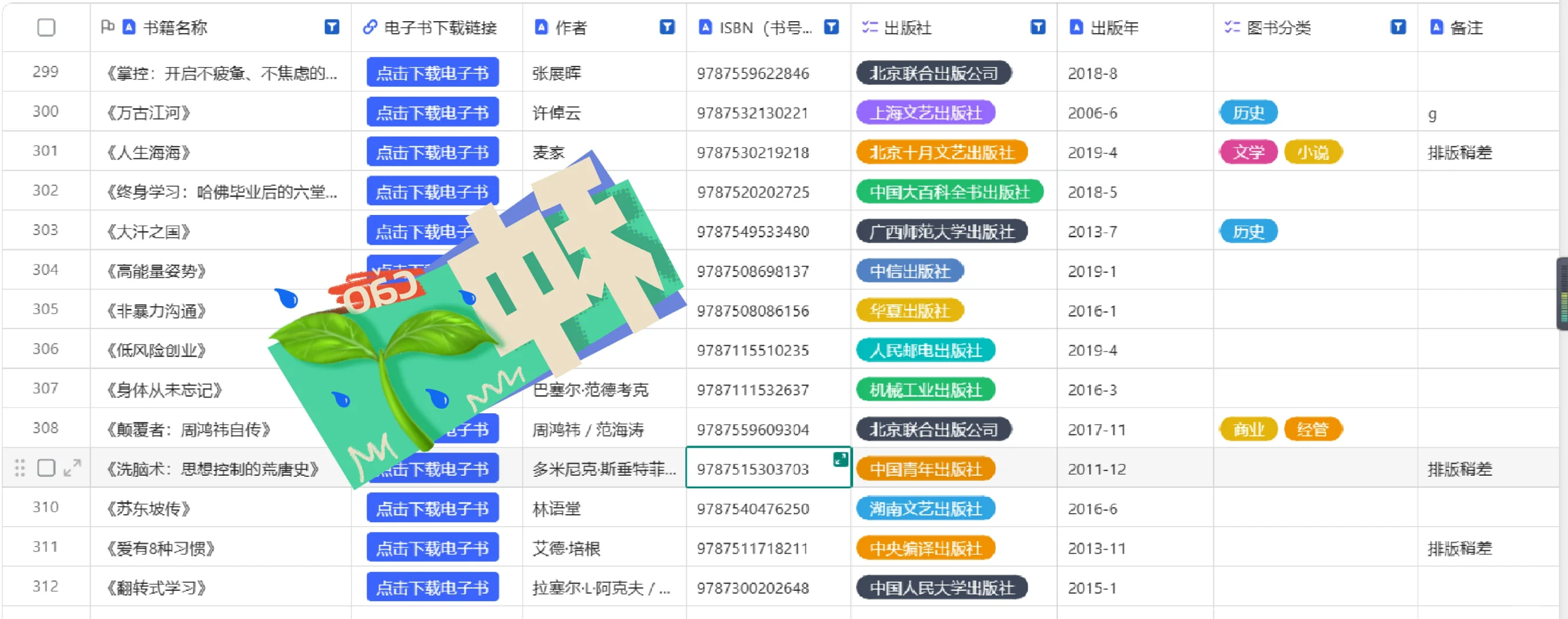Click filter icon on 图书分类 column
Image resolution: width=1568 pixels, height=619 pixels.
click(x=1398, y=28)
